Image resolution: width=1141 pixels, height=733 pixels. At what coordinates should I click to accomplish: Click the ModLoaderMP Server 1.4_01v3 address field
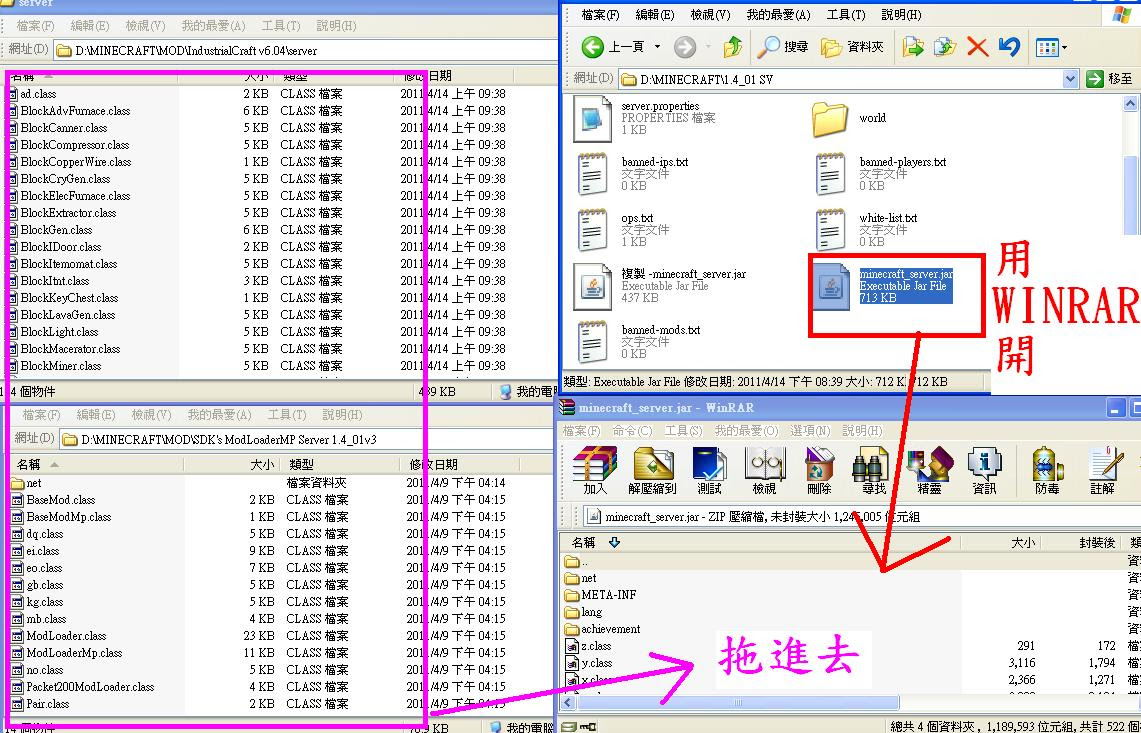pyautogui.click(x=306, y=439)
